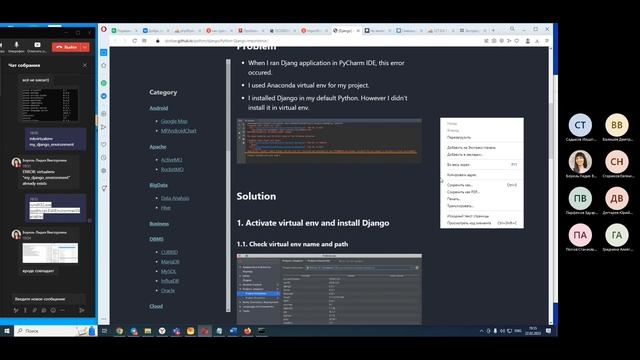Open Messenger in Opera sidebar
This screenshot has width=640, height=360.
coord(104,96)
